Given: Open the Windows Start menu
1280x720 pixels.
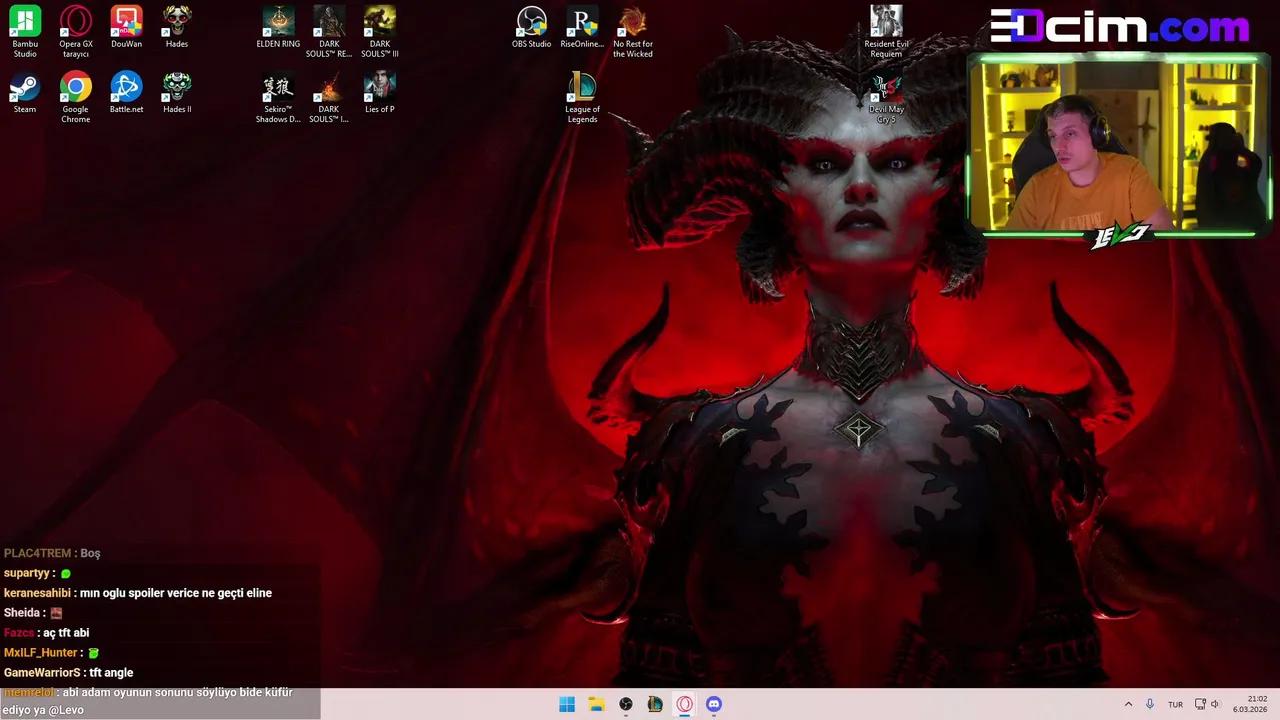Looking at the screenshot, I should point(567,704).
